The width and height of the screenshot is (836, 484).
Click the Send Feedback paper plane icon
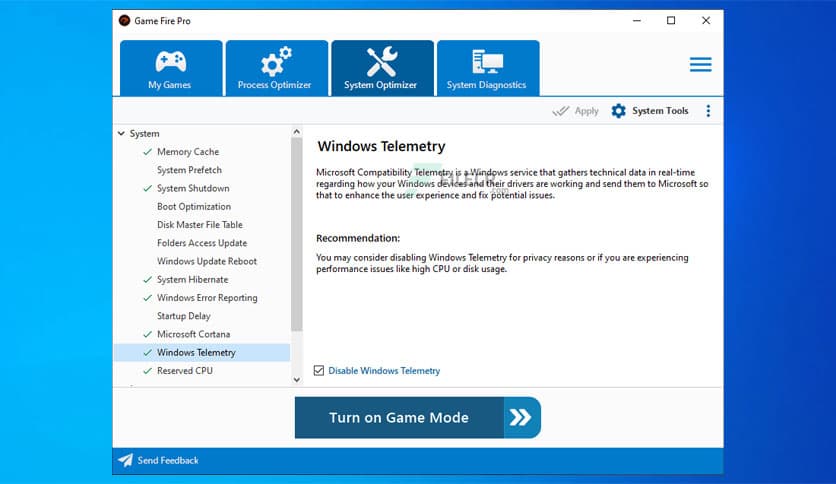pos(125,460)
